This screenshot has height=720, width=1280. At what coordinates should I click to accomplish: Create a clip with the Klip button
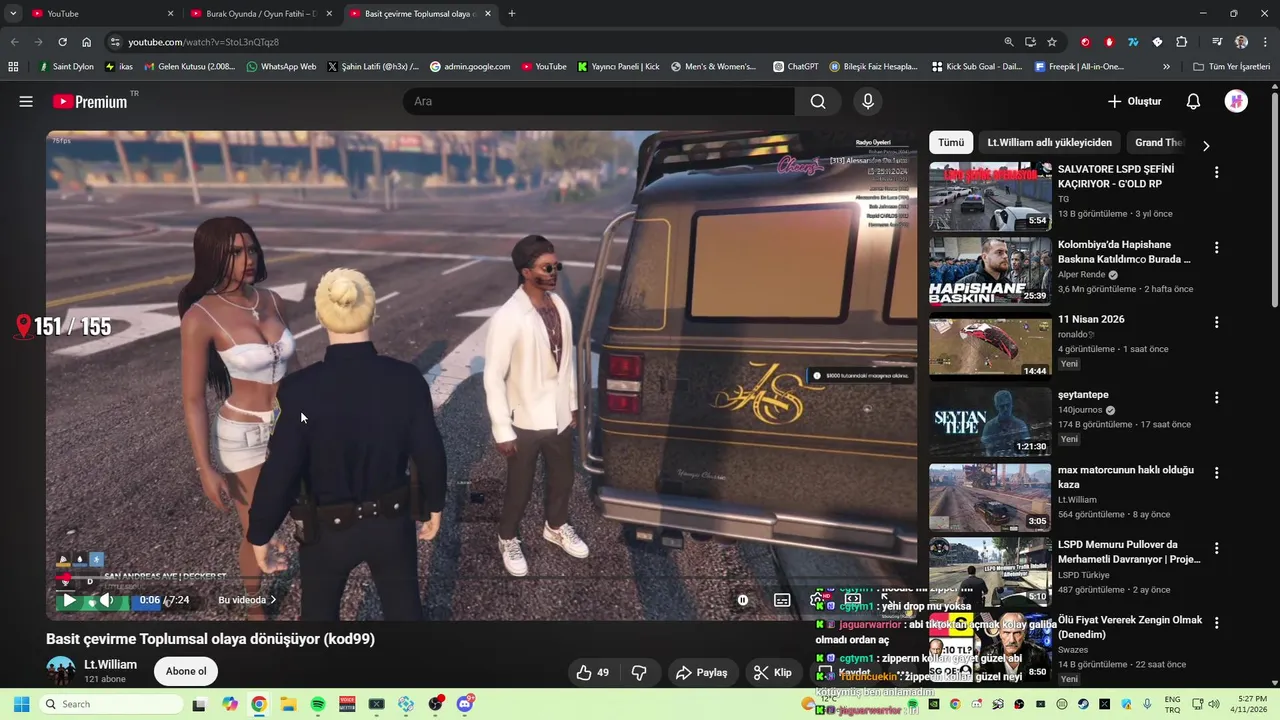pos(773,673)
